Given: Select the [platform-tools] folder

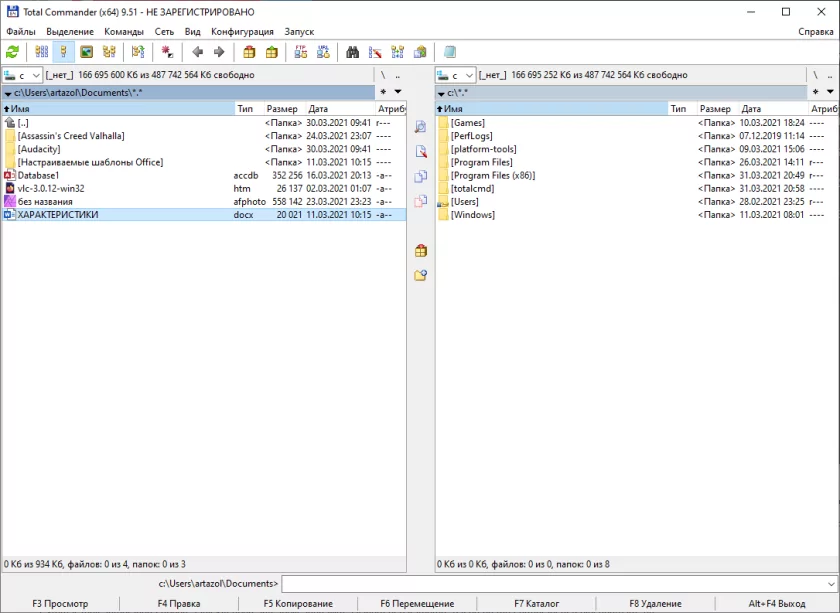Looking at the screenshot, I should (x=637, y=149).
